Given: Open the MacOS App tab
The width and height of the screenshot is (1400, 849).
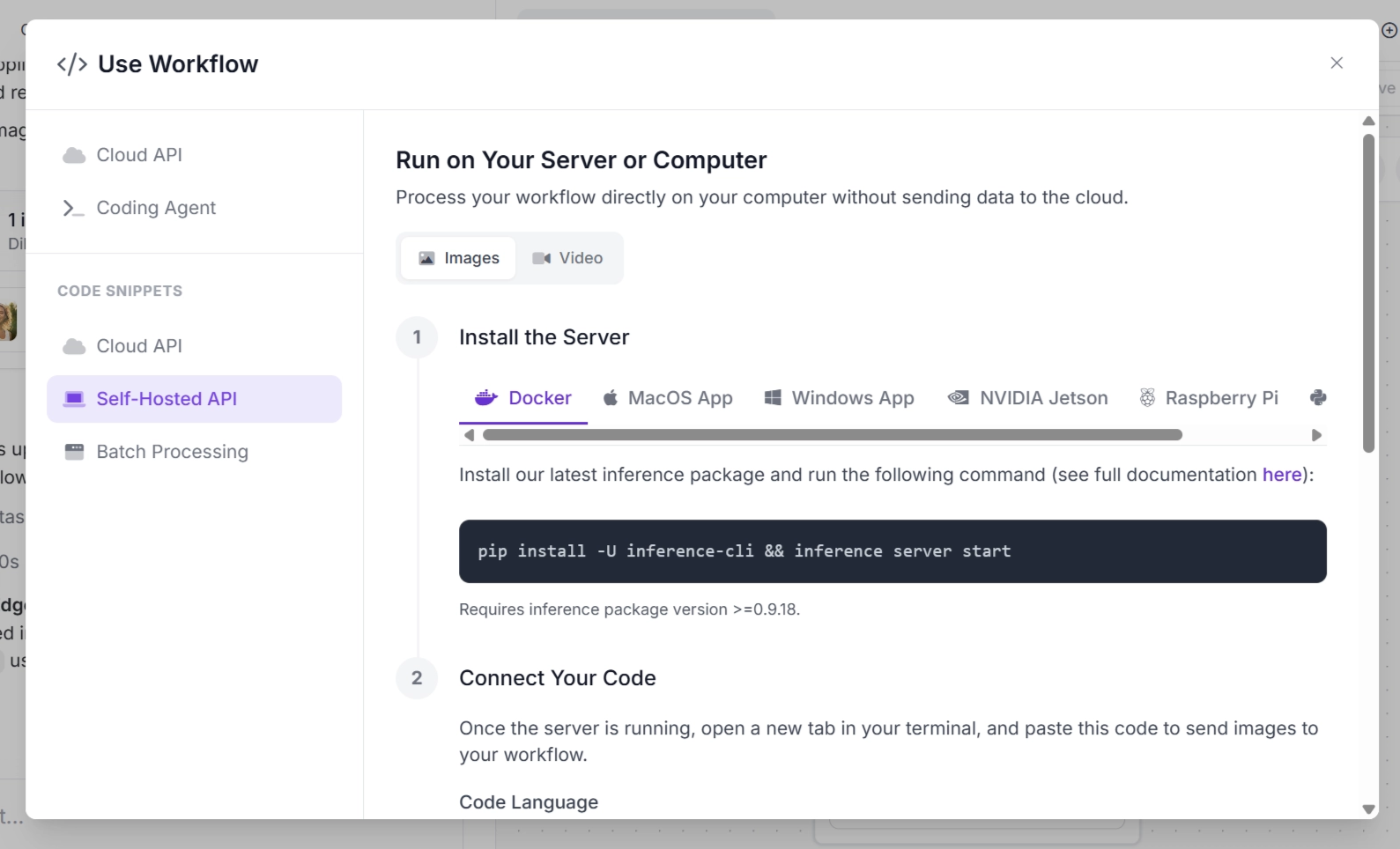Looking at the screenshot, I should pos(668,398).
